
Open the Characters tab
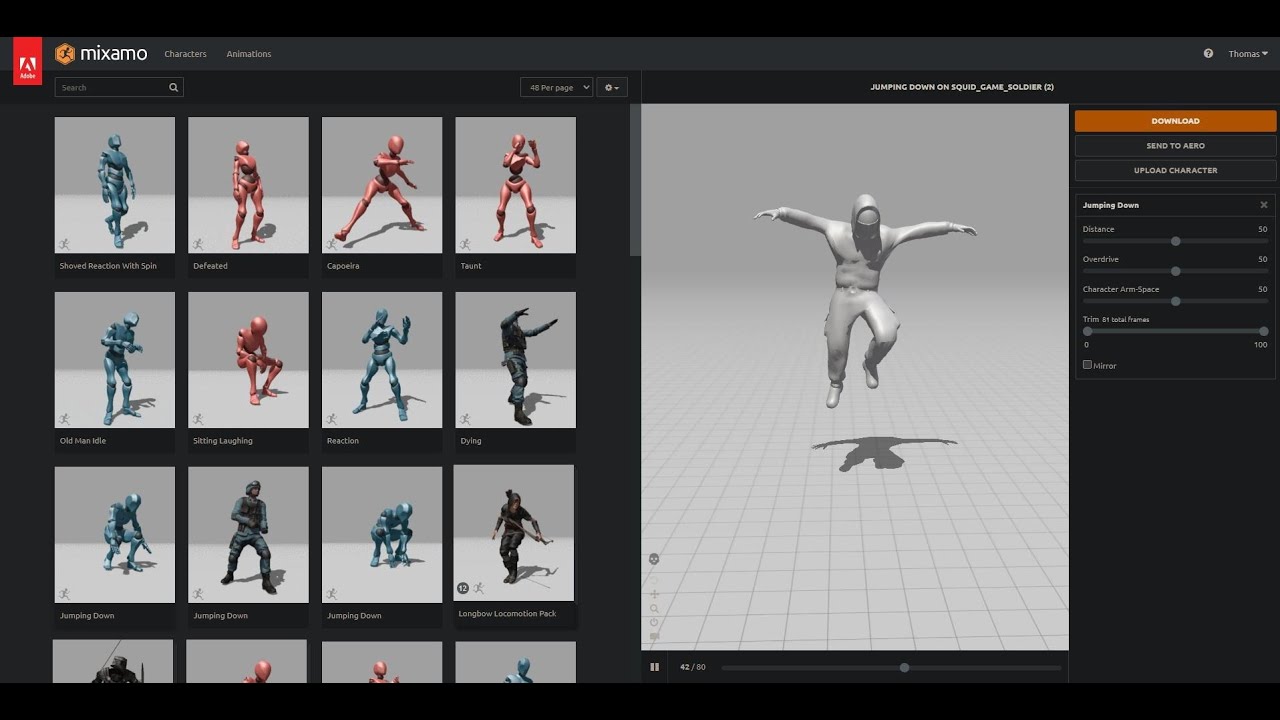click(x=185, y=54)
